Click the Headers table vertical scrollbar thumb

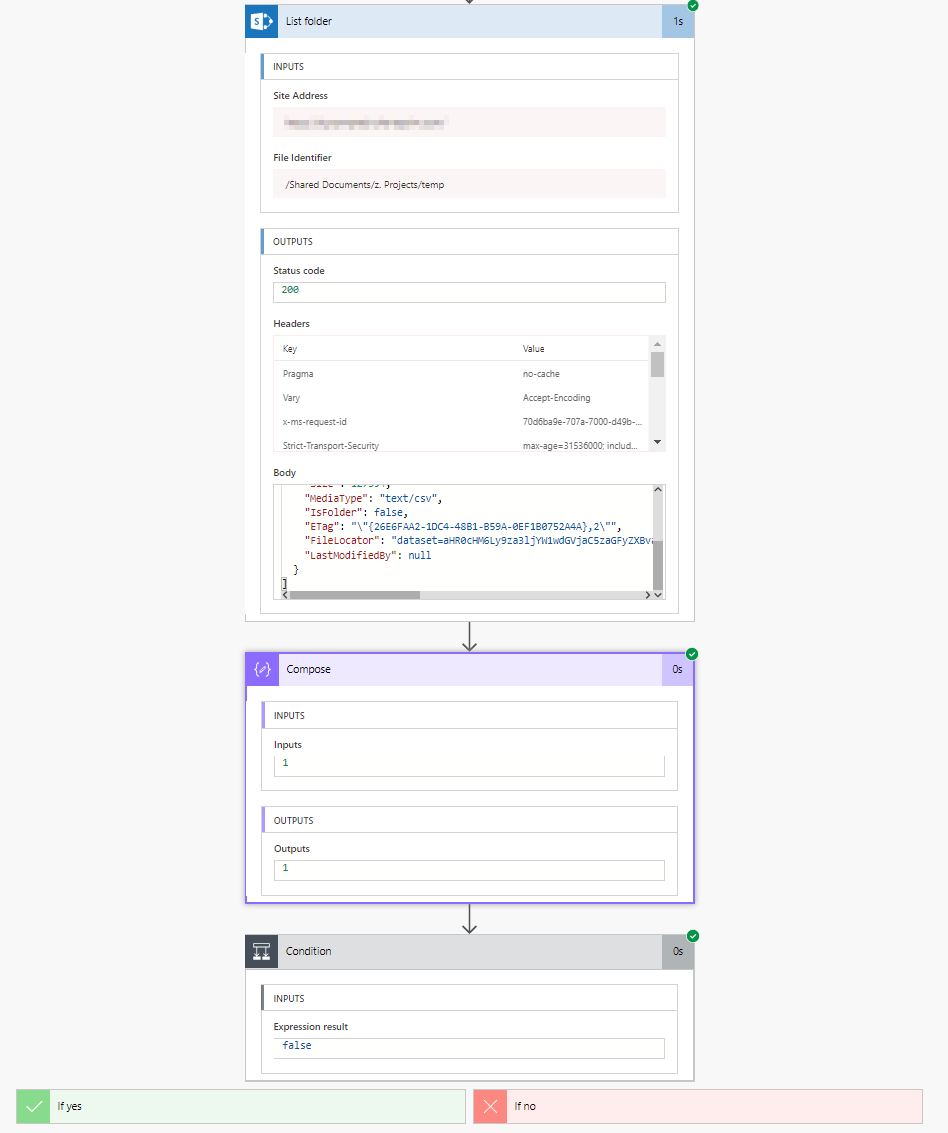[x=657, y=364]
